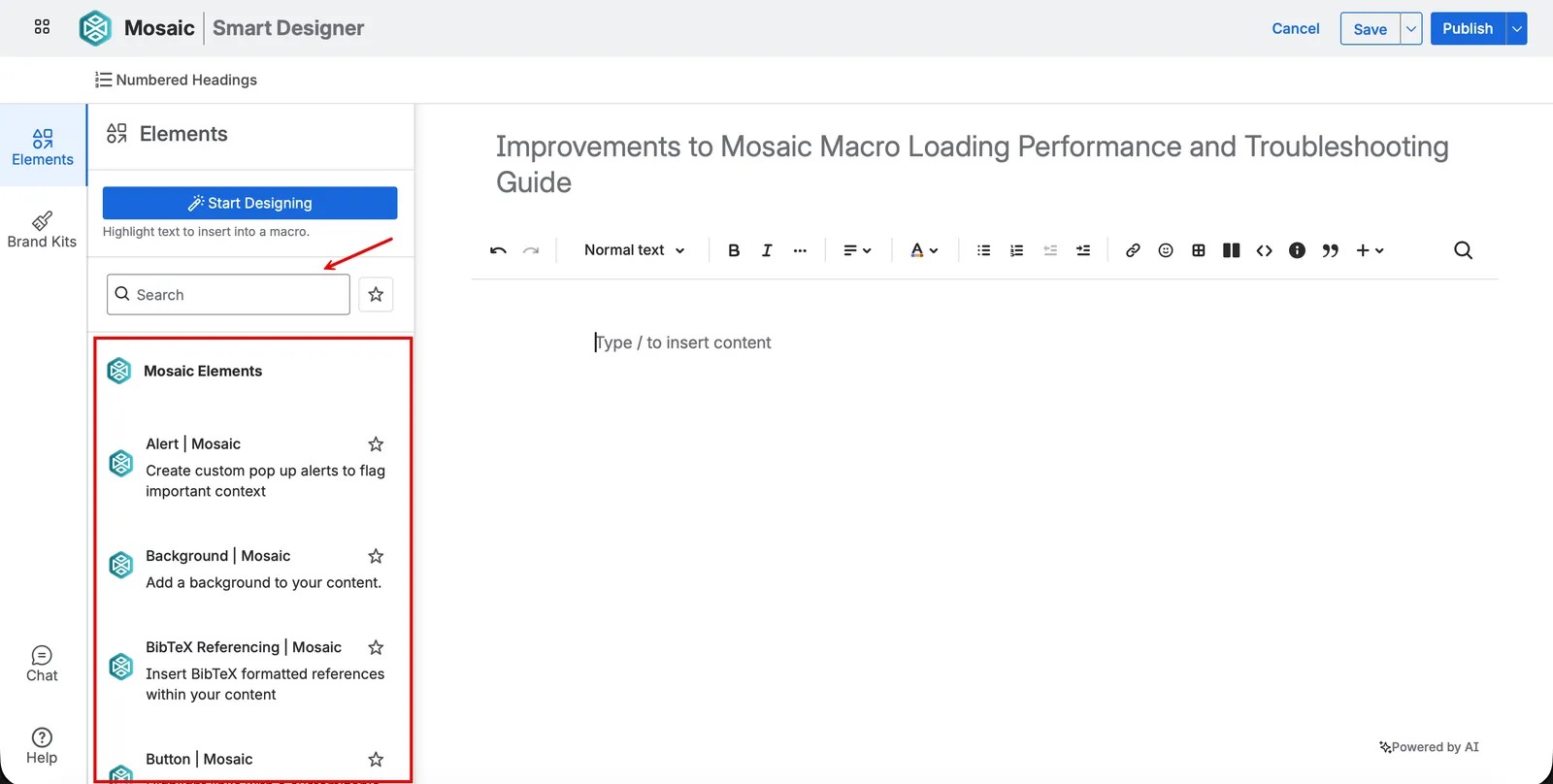The image size is (1553, 784).
Task: Favorite the Alert | Mosaic element
Action: pyautogui.click(x=376, y=444)
